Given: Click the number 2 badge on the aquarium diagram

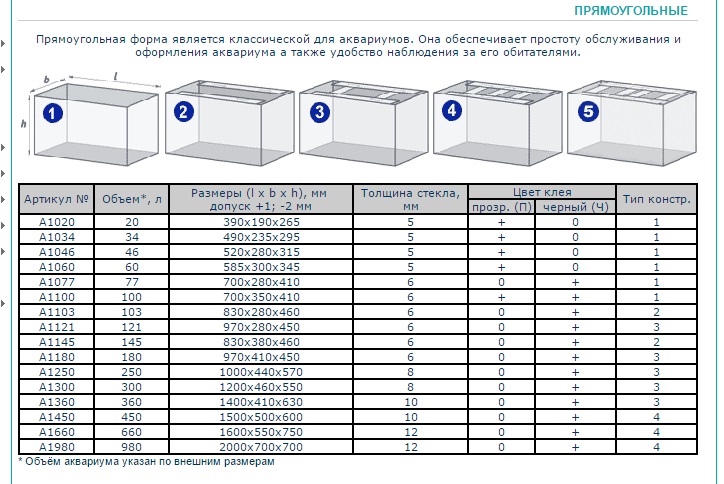Looking at the screenshot, I should pyautogui.click(x=183, y=112).
